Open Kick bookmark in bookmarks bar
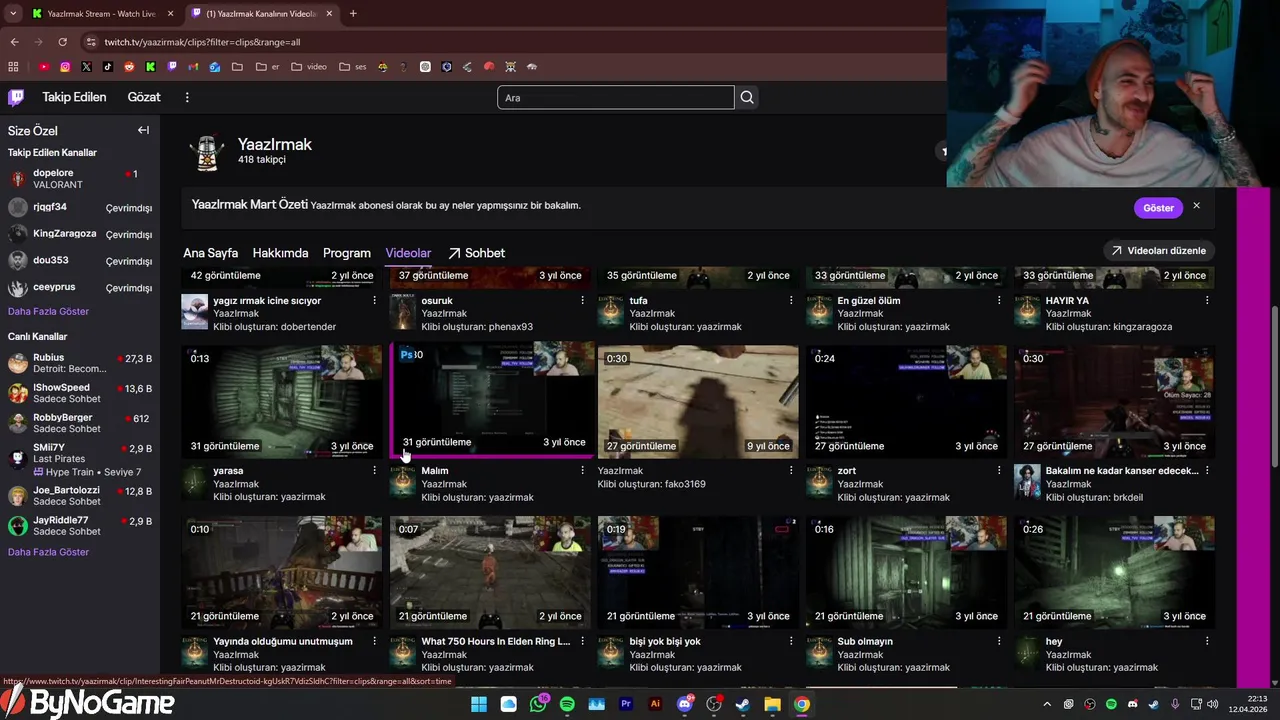Image resolution: width=1280 pixels, height=720 pixels. pos(150,67)
